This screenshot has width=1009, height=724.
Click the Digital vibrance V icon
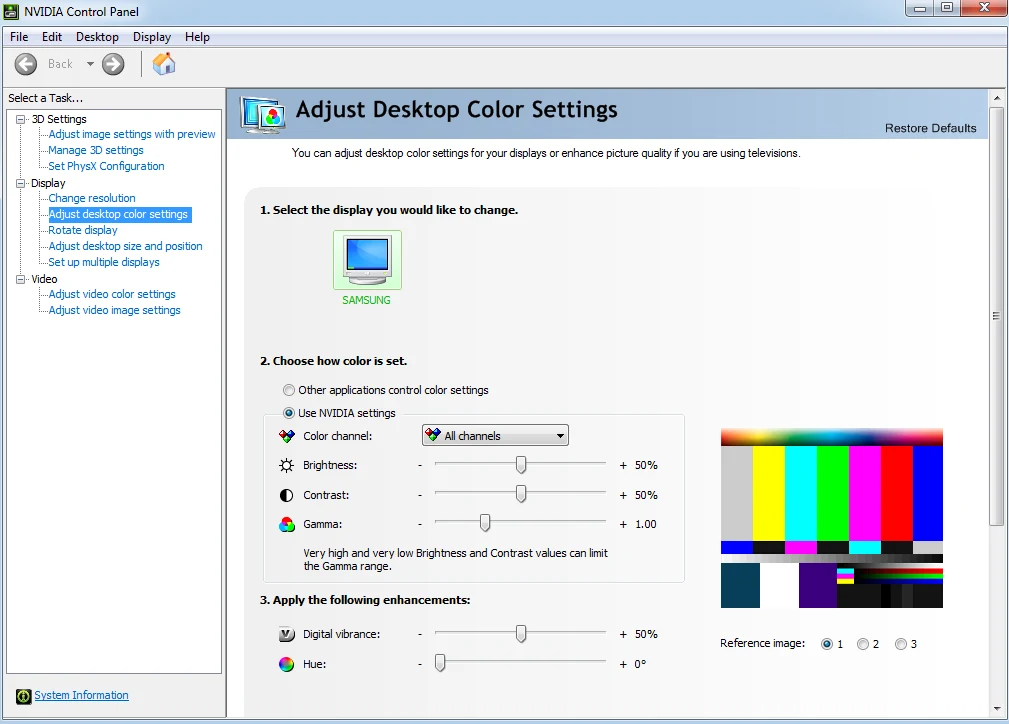[x=286, y=635]
